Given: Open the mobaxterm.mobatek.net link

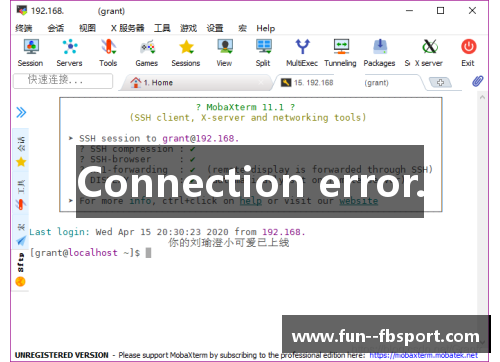Looking at the screenshot, I should pyautogui.click(x=424, y=355).
